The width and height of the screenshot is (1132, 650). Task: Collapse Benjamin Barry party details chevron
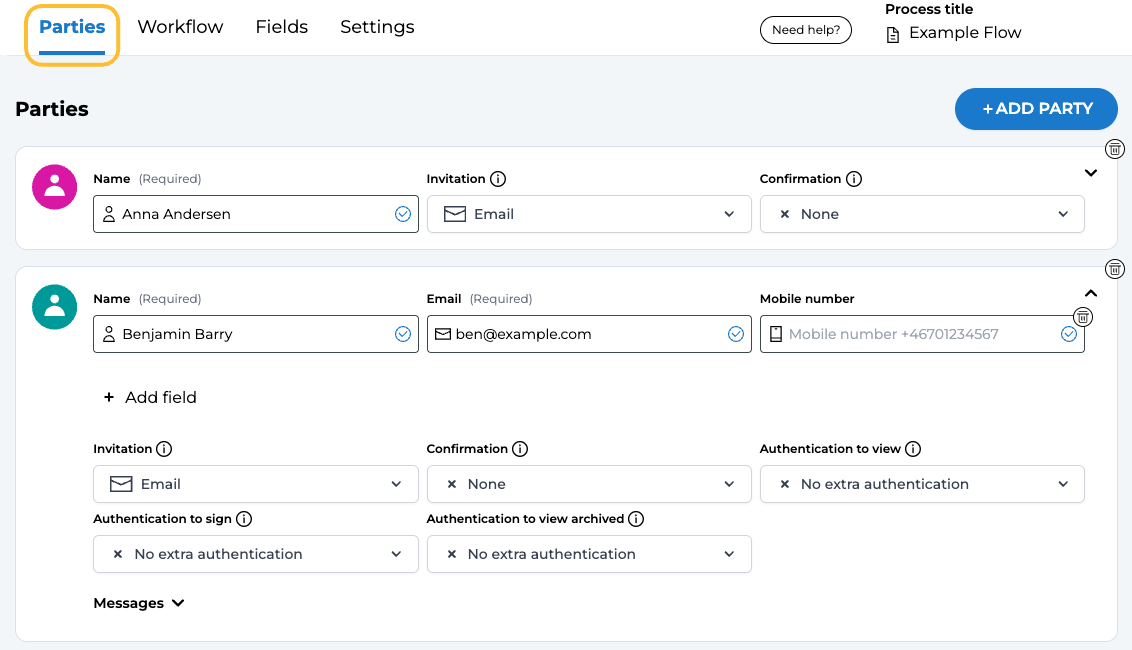[x=1091, y=293]
